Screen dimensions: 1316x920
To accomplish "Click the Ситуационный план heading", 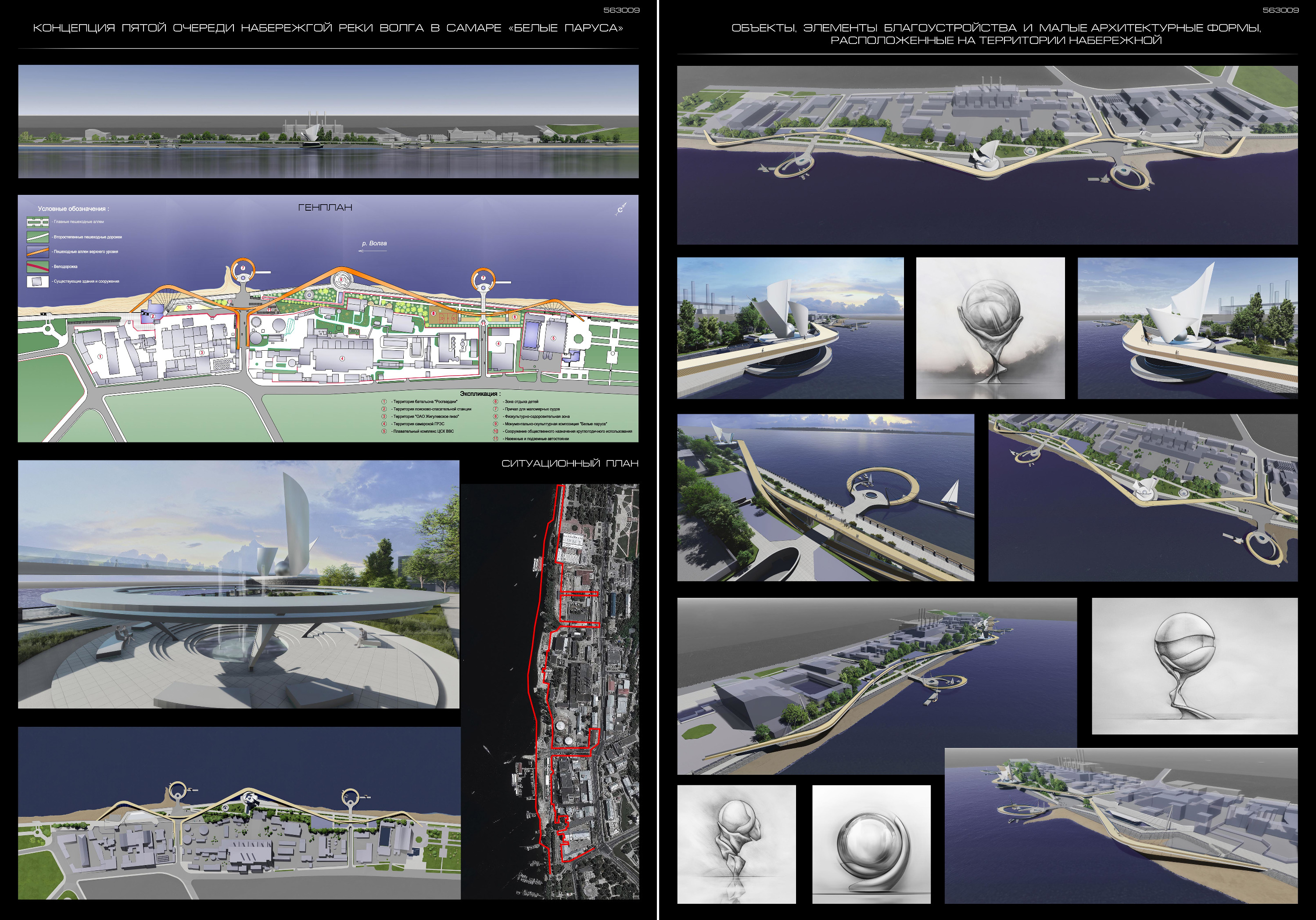I will [x=570, y=464].
